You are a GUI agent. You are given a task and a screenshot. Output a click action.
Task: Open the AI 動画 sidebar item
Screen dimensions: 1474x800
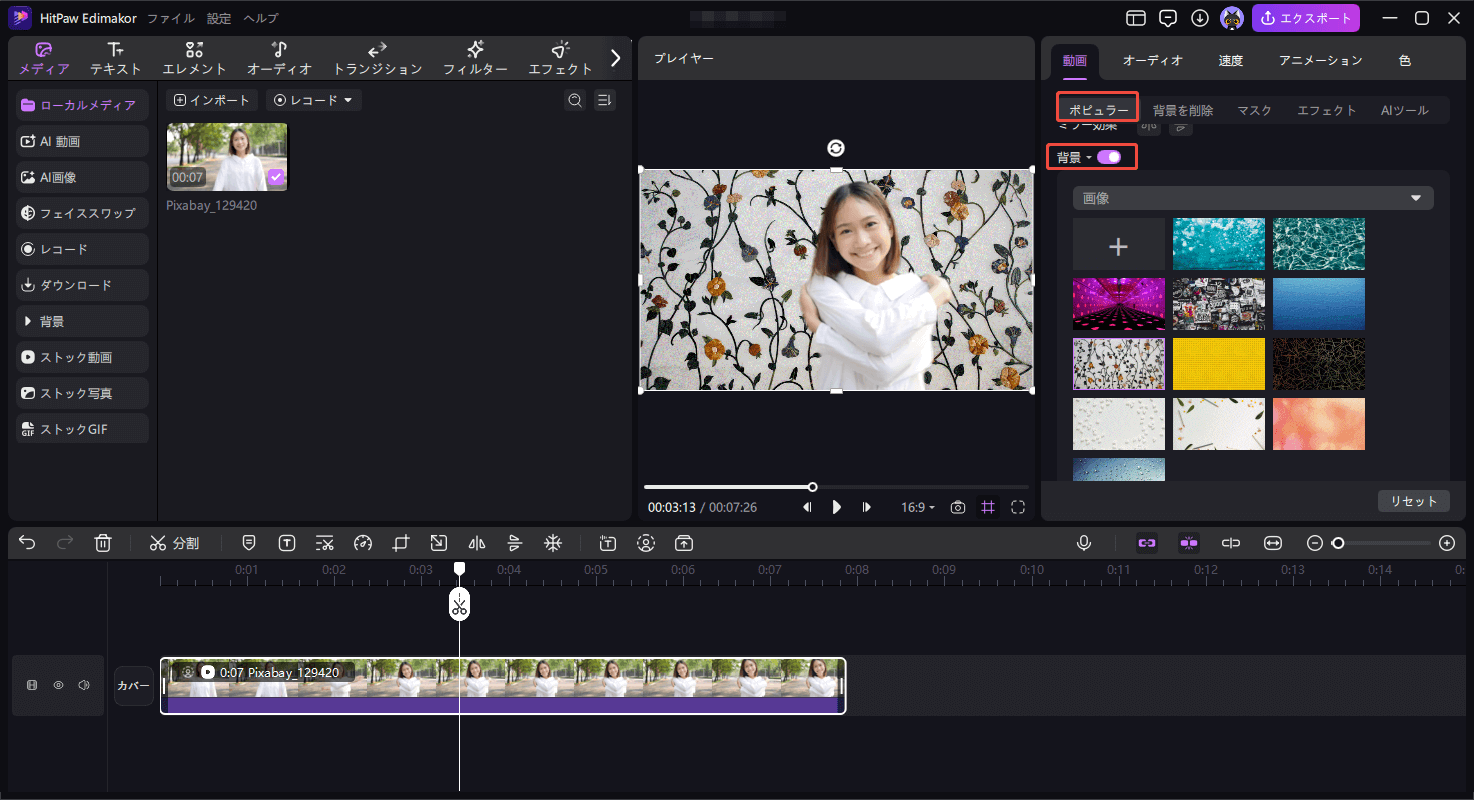[x=83, y=141]
